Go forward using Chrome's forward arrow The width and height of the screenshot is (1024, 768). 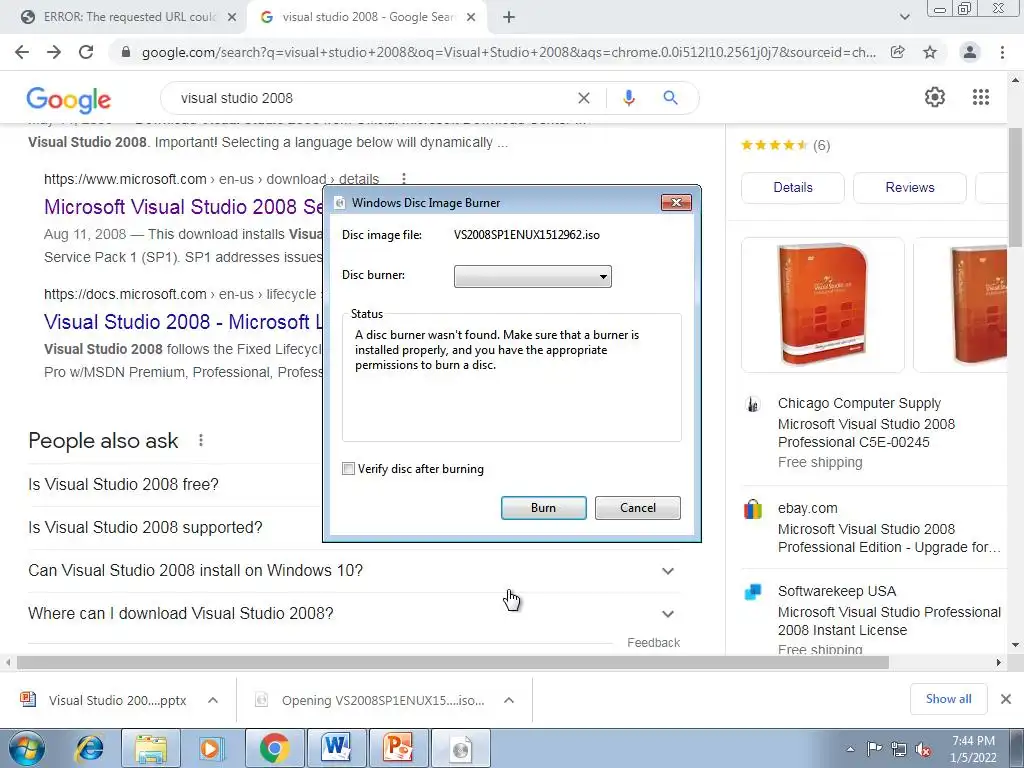54,52
